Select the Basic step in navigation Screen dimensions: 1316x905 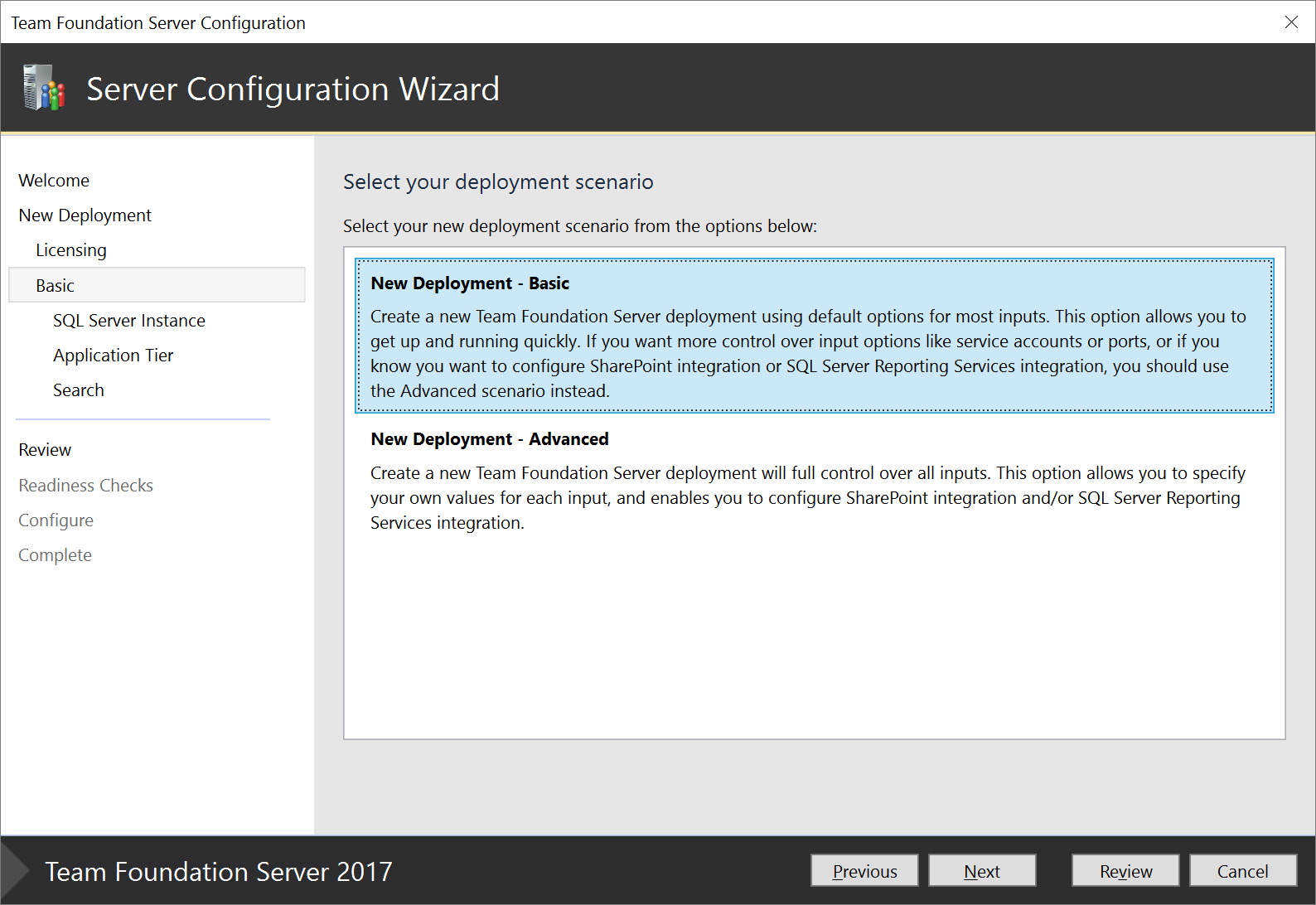click(x=157, y=285)
